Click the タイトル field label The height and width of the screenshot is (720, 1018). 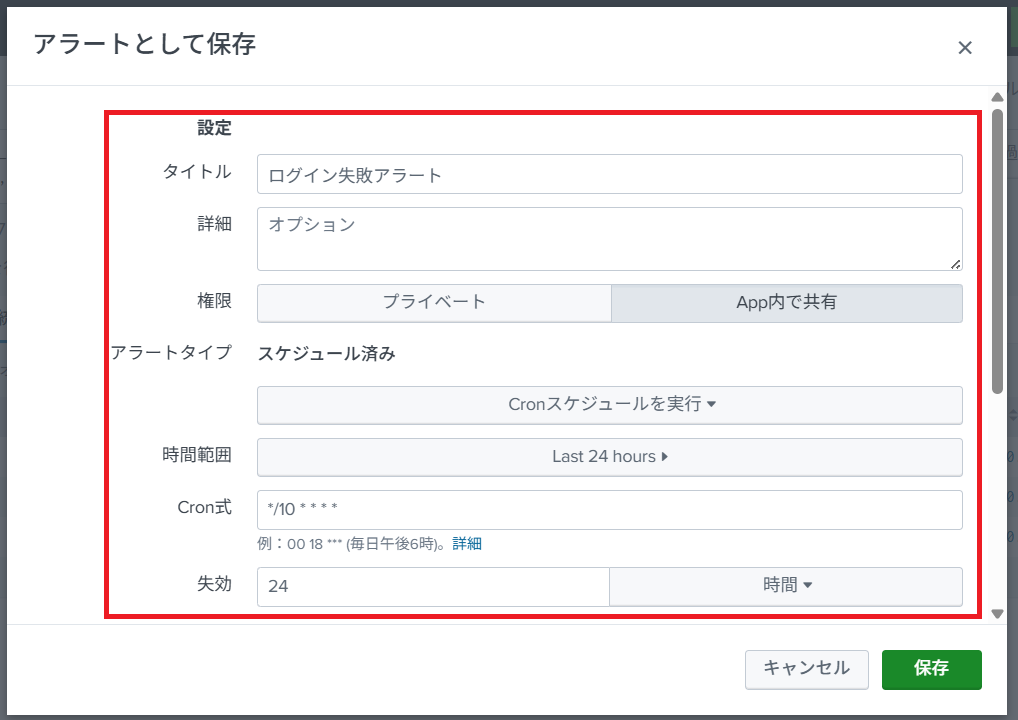(197, 172)
